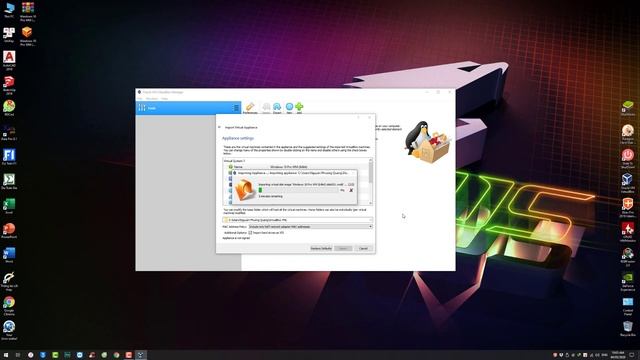
Task: Open Google Chrome desktop shortcut
Action: coord(9,306)
